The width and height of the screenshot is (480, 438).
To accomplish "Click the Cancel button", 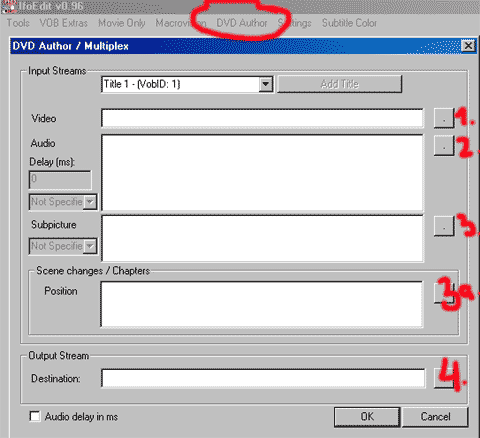I will tap(435, 417).
